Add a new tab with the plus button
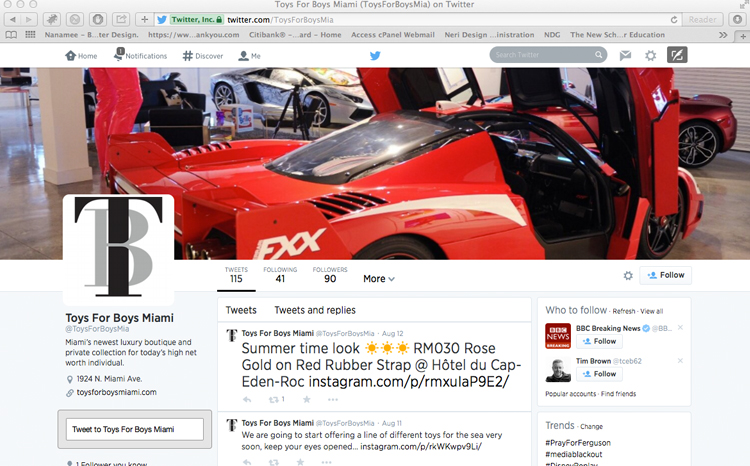The image size is (750, 466). pos(144,20)
